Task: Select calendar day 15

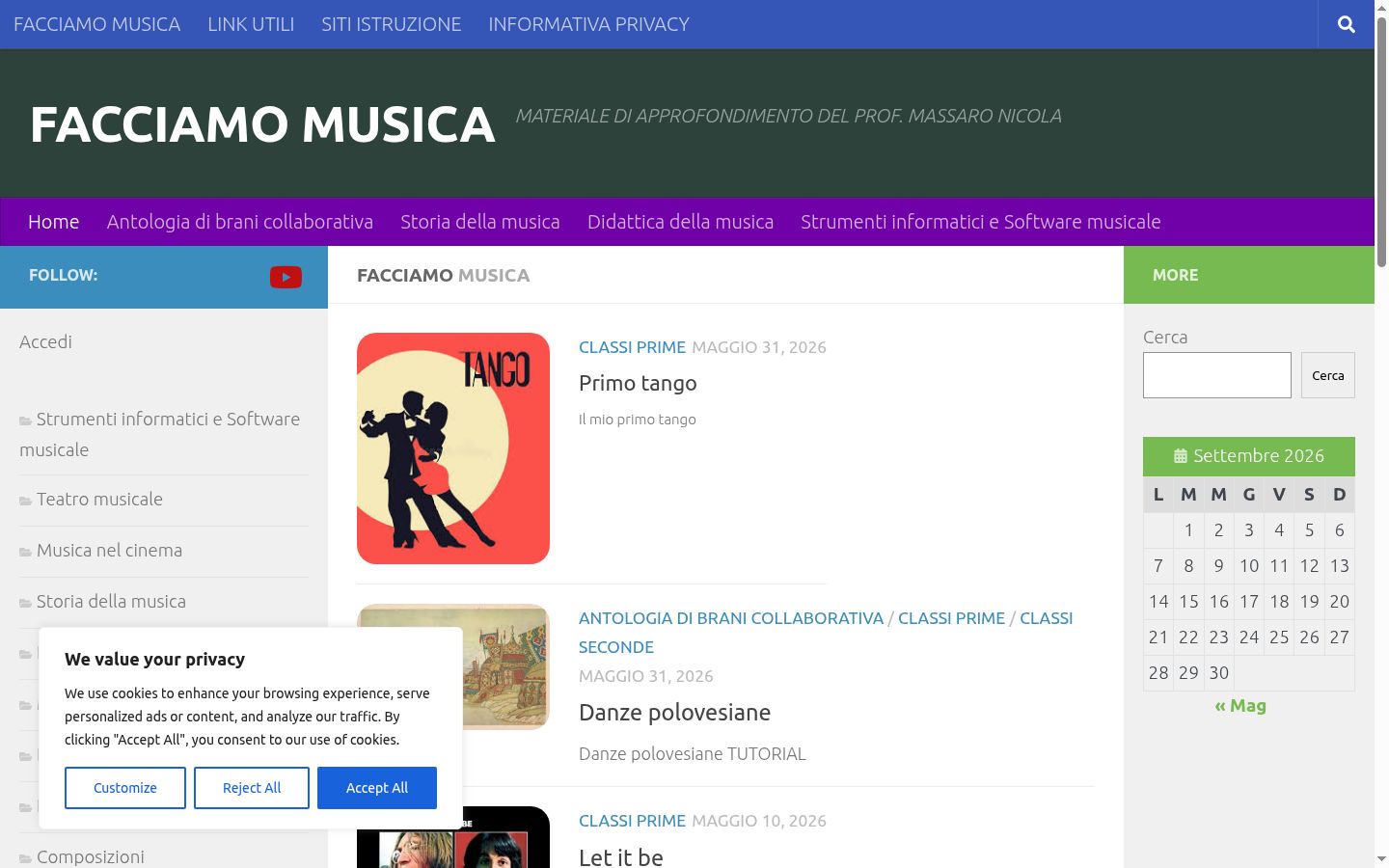Action: (1188, 602)
